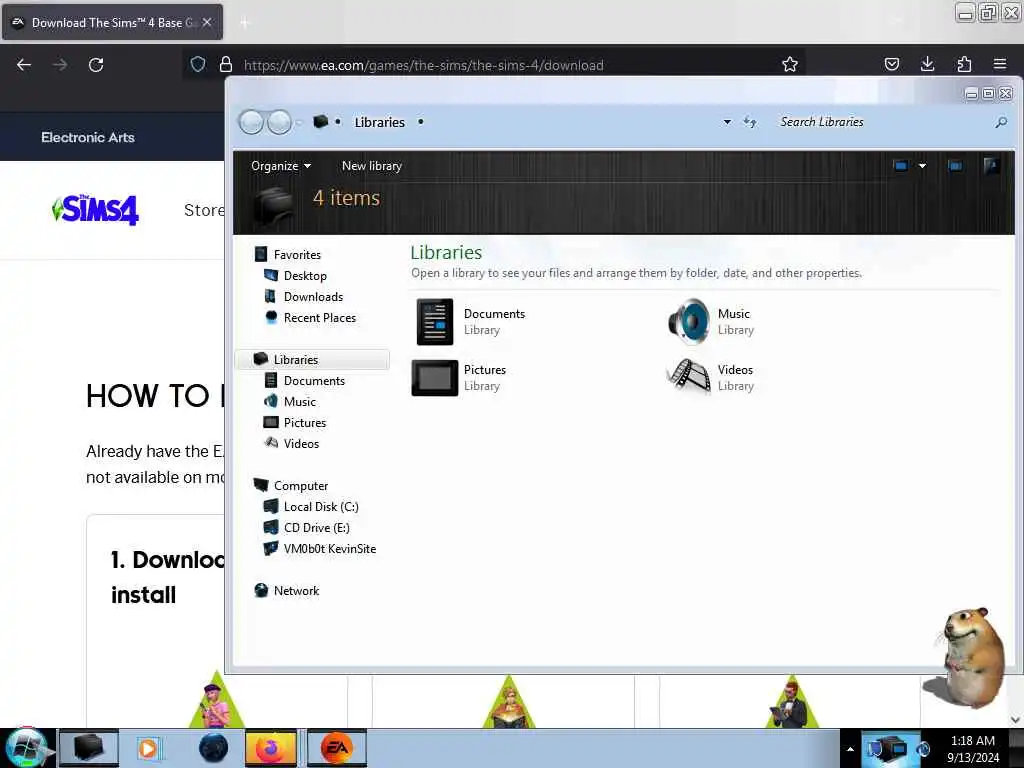Open the view options dropdown arrow
1024x768 pixels.
pyautogui.click(x=922, y=166)
